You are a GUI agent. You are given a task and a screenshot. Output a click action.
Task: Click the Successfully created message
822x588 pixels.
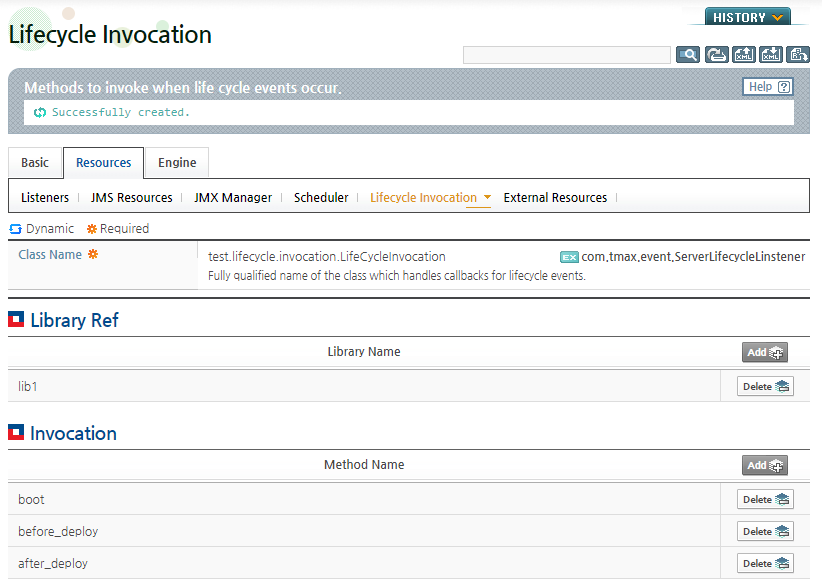point(121,112)
